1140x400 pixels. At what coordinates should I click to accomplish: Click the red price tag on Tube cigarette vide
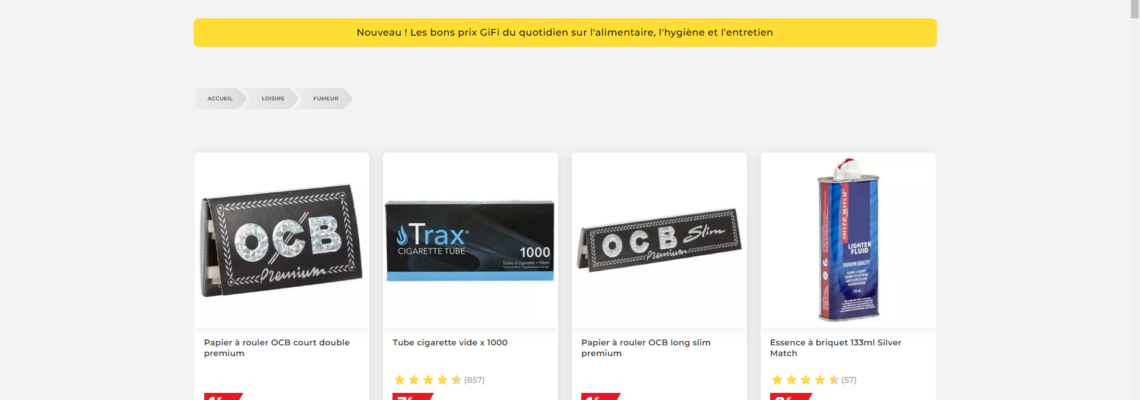[x=412, y=396]
